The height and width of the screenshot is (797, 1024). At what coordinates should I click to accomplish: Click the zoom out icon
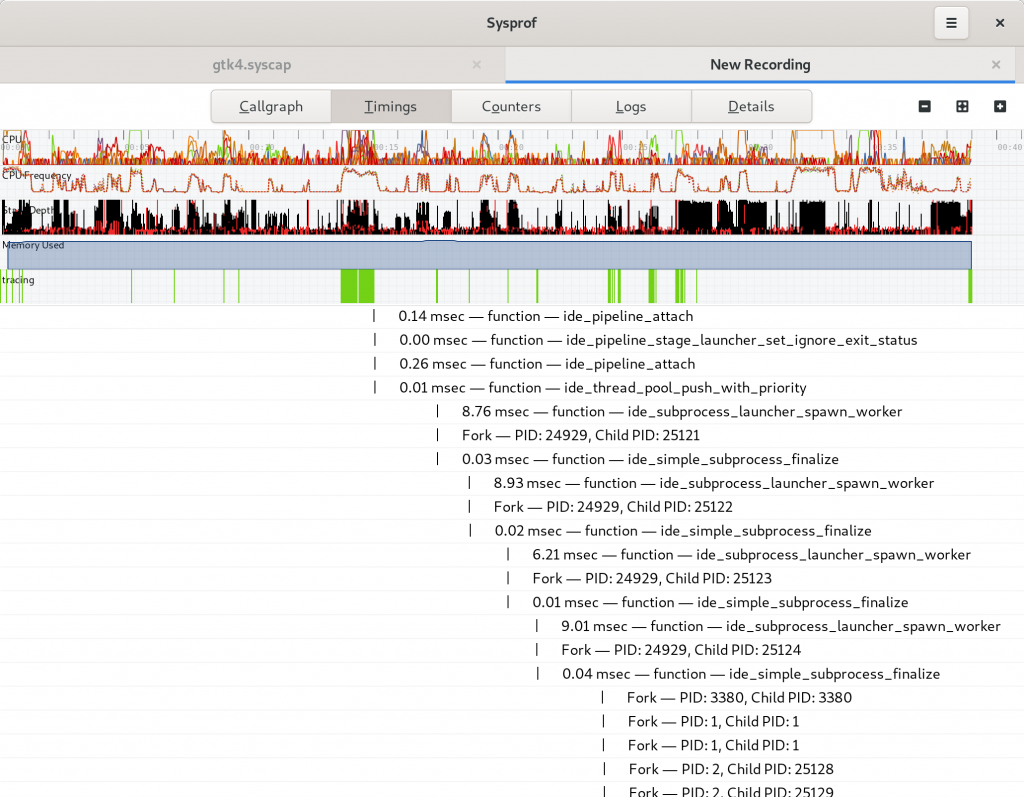925,106
